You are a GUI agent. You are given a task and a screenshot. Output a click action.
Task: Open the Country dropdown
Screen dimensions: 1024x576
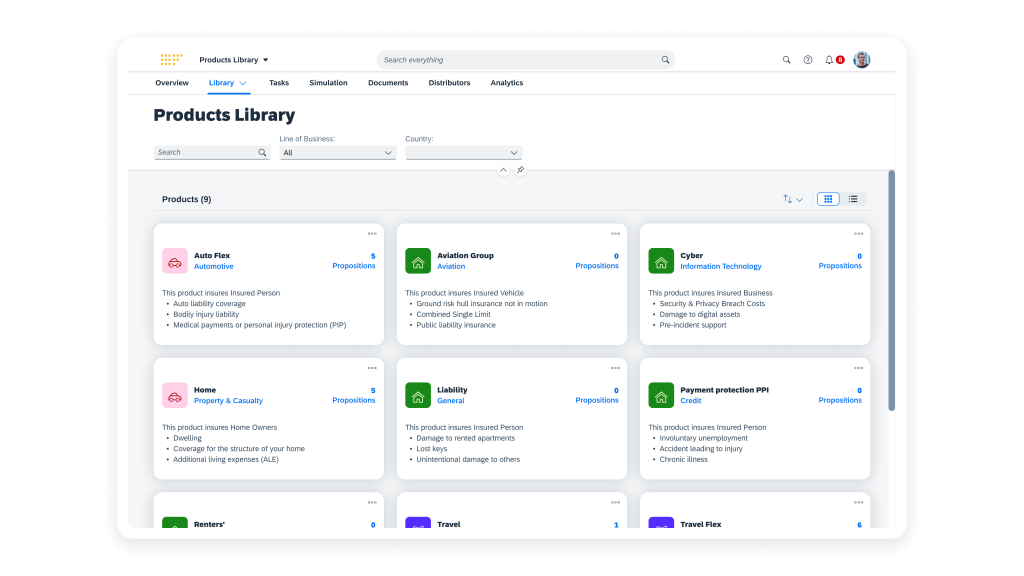(464, 153)
